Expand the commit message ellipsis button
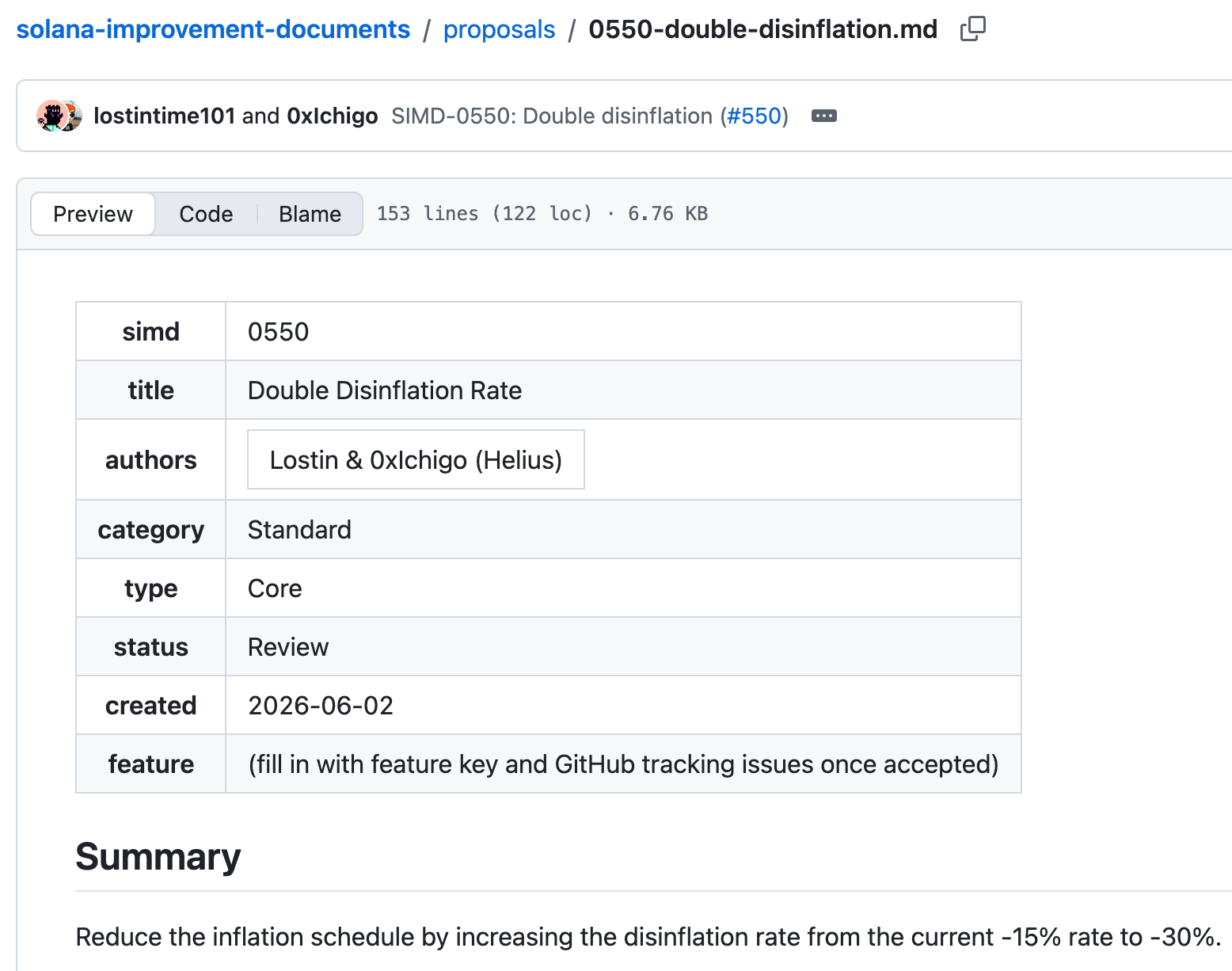1232x971 pixels. point(824,116)
